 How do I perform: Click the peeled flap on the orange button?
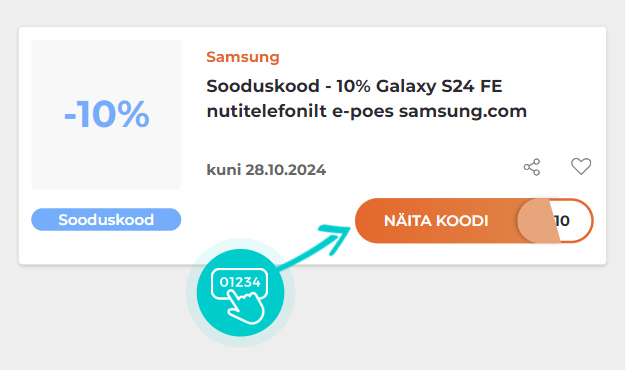tap(539, 221)
